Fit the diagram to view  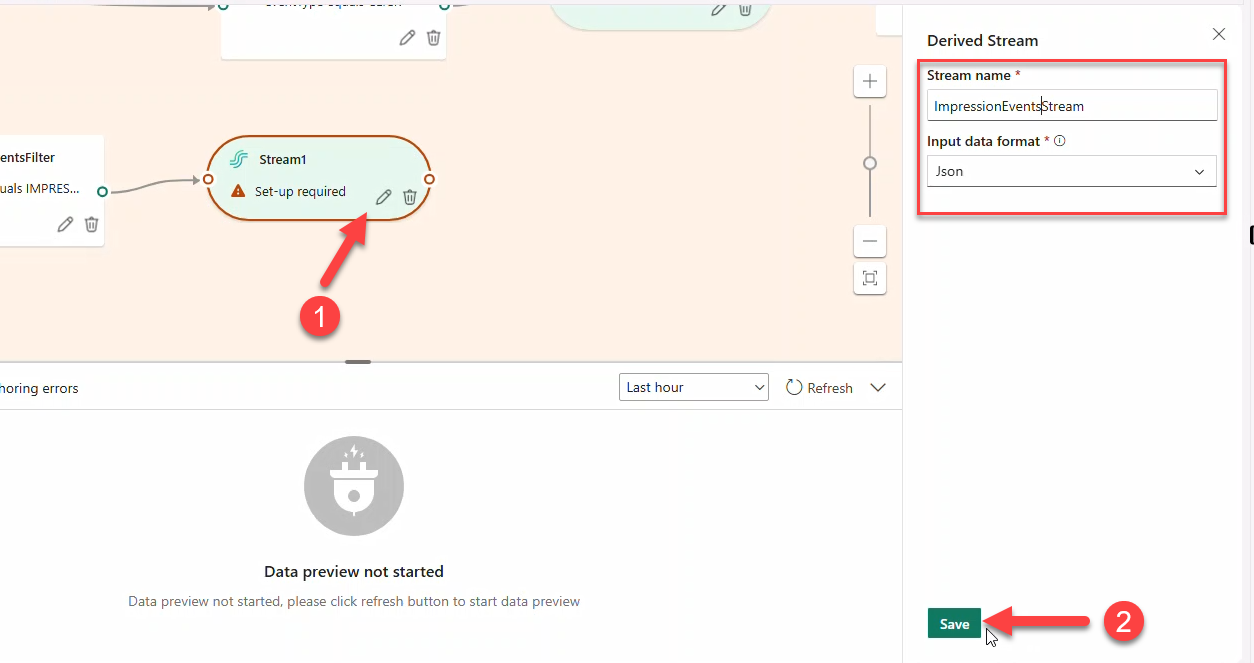[x=870, y=278]
